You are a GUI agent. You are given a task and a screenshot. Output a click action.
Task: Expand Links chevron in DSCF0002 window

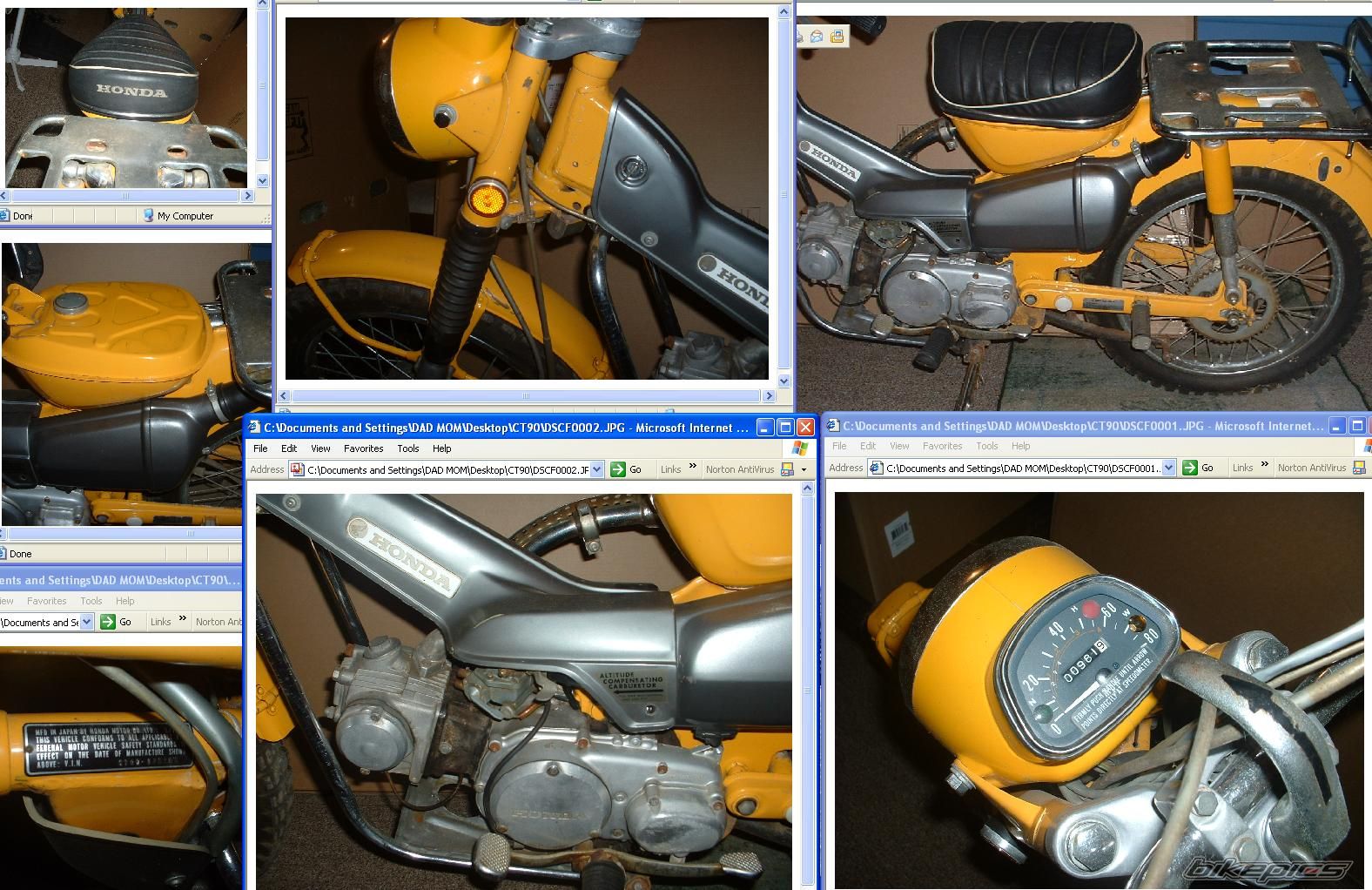pyautogui.click(x=693, y=467)
